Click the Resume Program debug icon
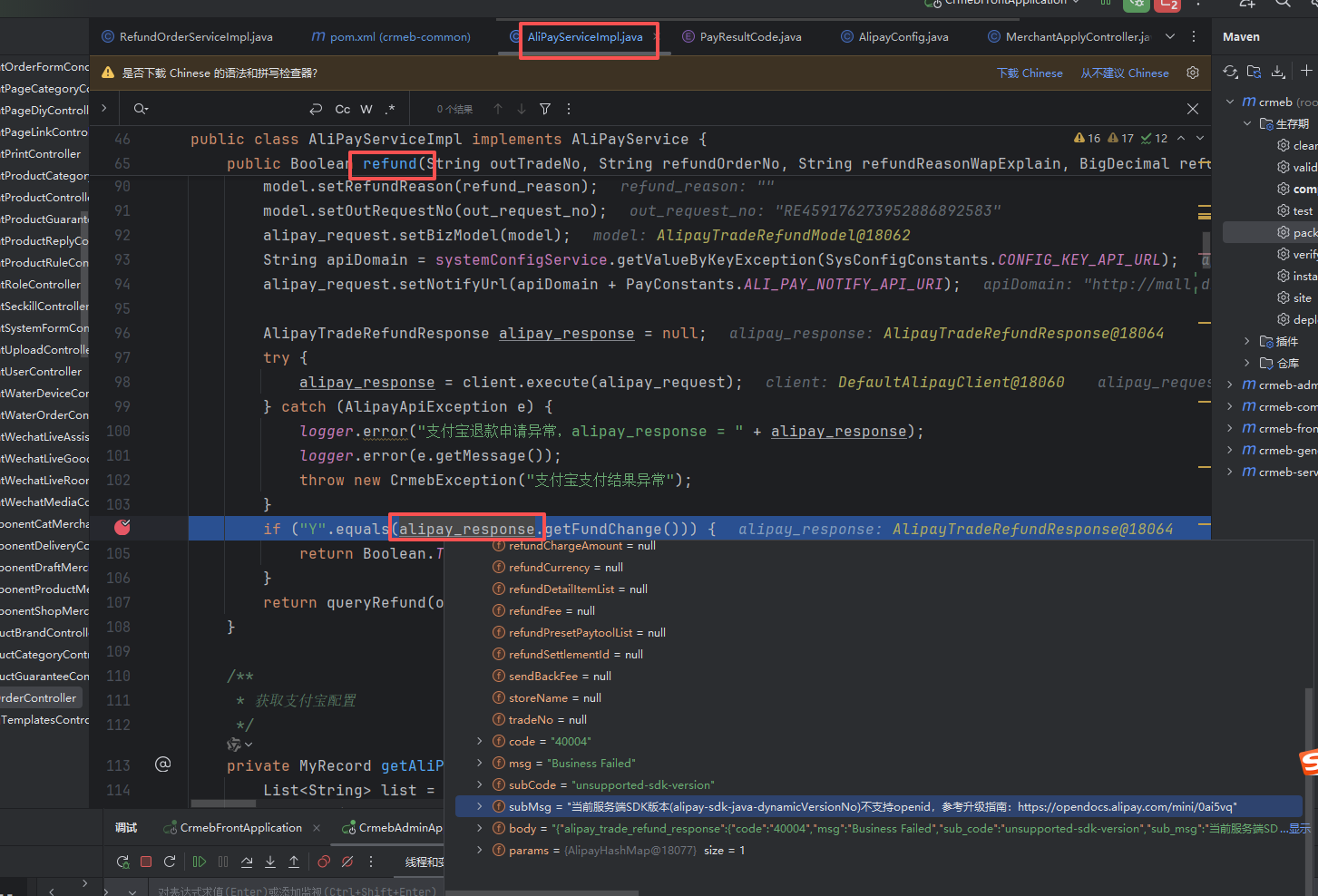Image resolution: width=1318 pixels, height=896 pixels. tap(199, 862)
